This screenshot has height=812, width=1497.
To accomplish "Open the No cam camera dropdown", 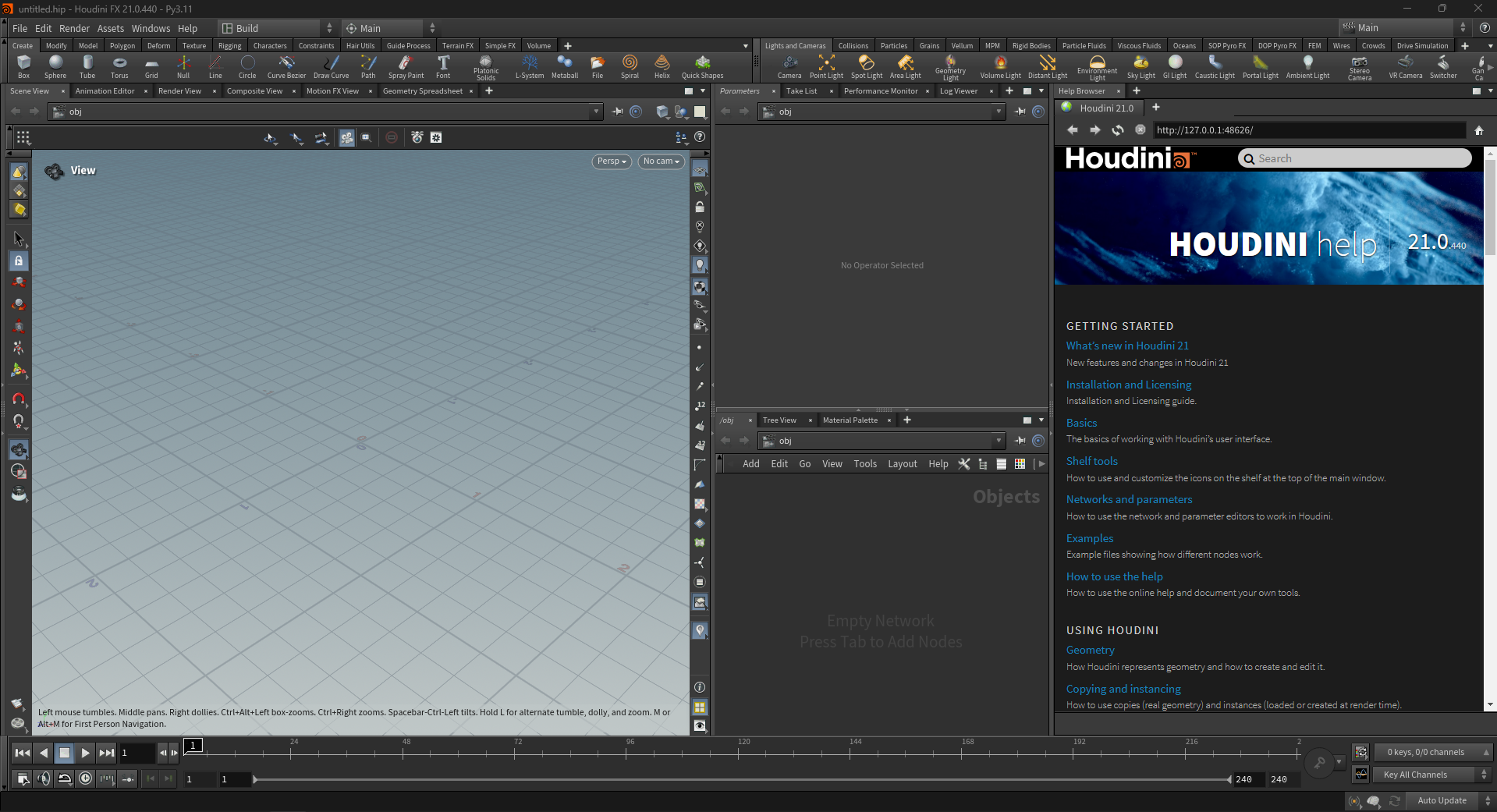I will tap(661, 161).
